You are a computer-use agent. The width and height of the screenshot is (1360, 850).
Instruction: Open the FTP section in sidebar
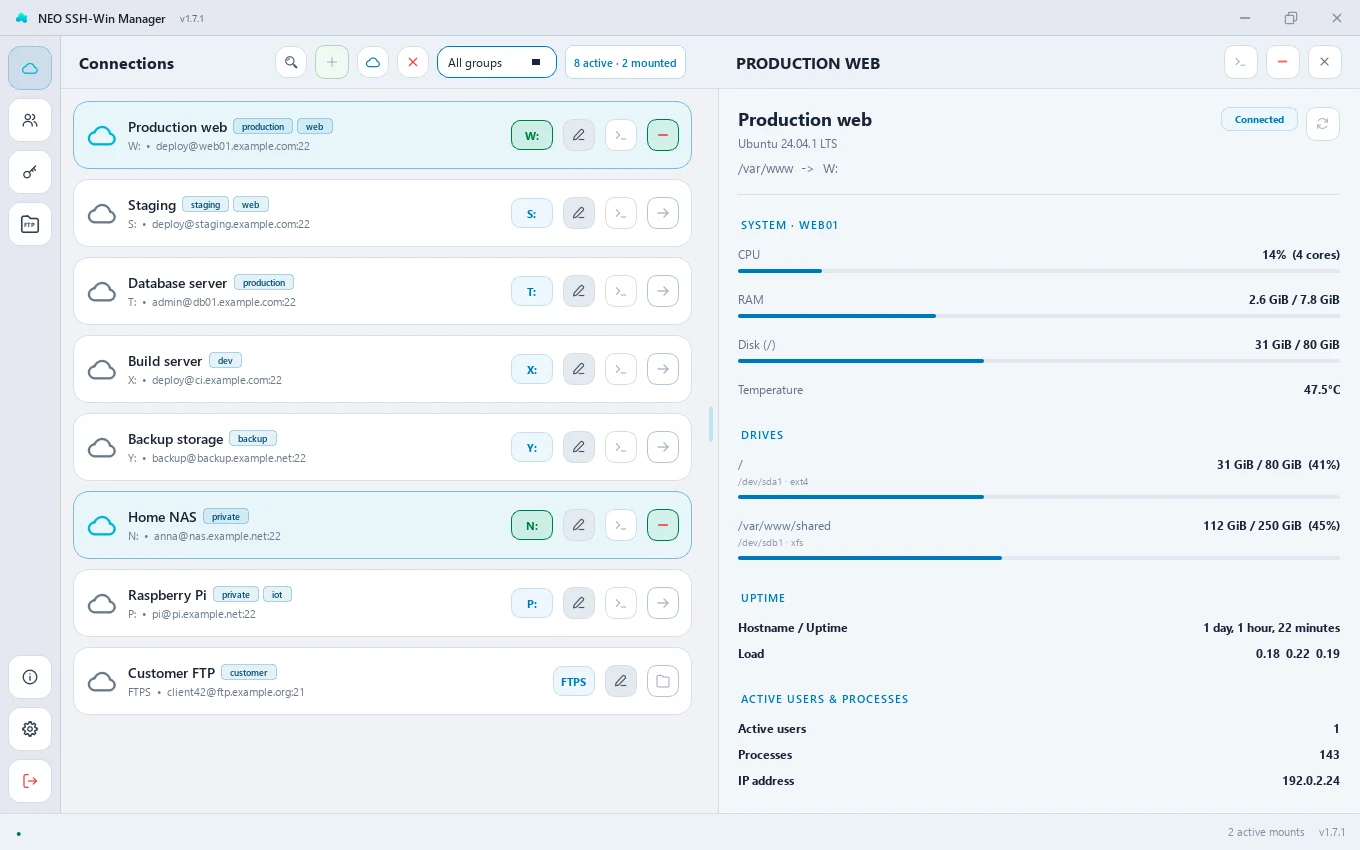click(x=30, y=224)
